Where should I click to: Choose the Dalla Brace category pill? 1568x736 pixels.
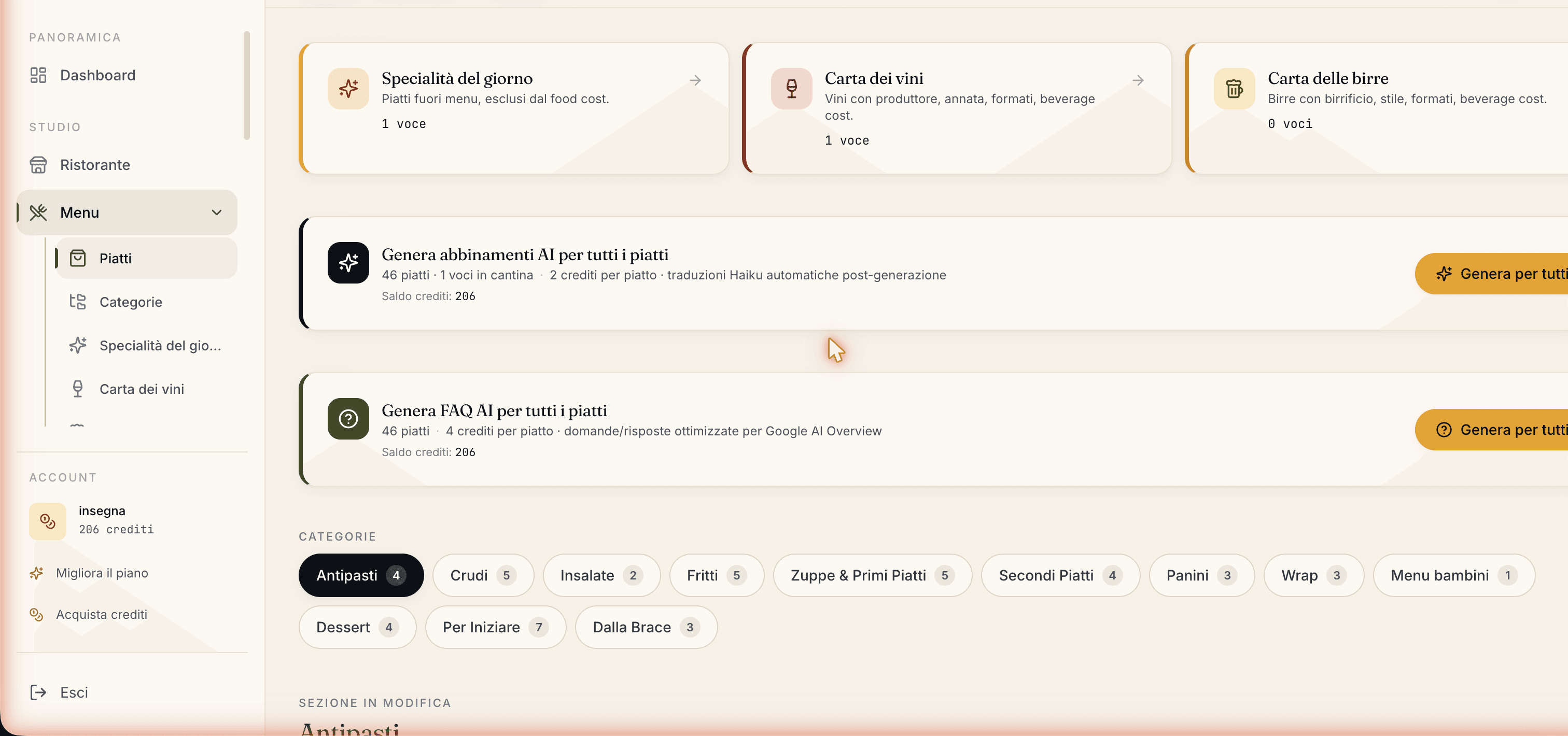point(646,627)
